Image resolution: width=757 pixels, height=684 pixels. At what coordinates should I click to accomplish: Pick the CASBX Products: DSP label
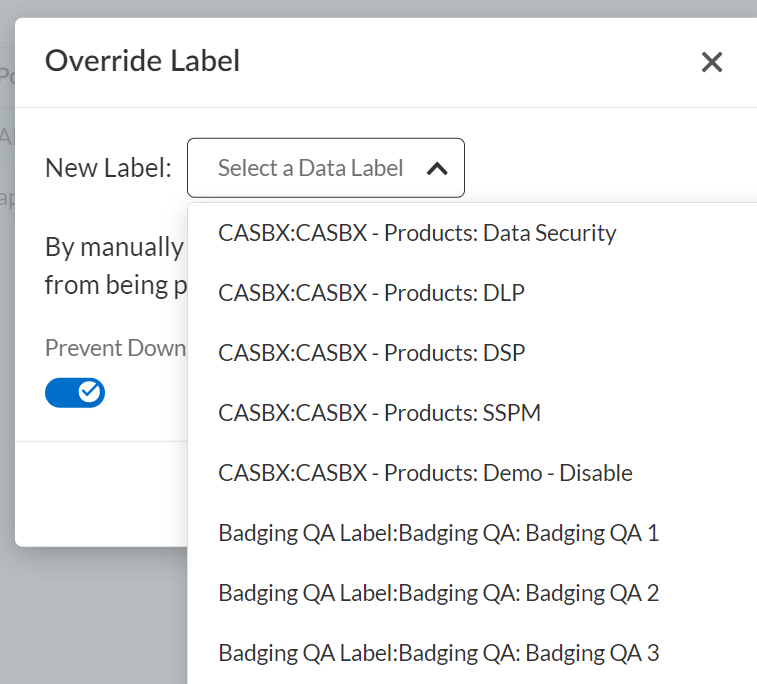371,353
